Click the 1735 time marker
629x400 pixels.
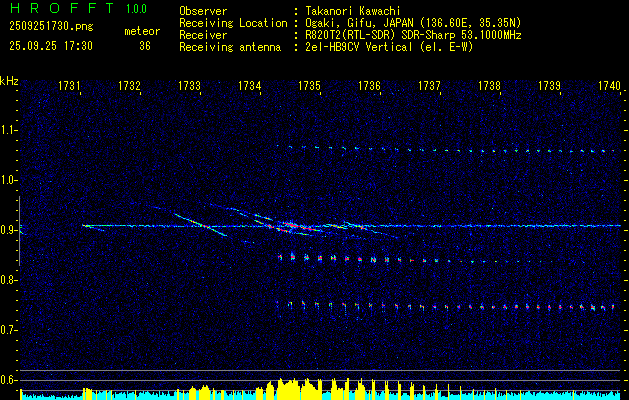[x=309, y=86]
